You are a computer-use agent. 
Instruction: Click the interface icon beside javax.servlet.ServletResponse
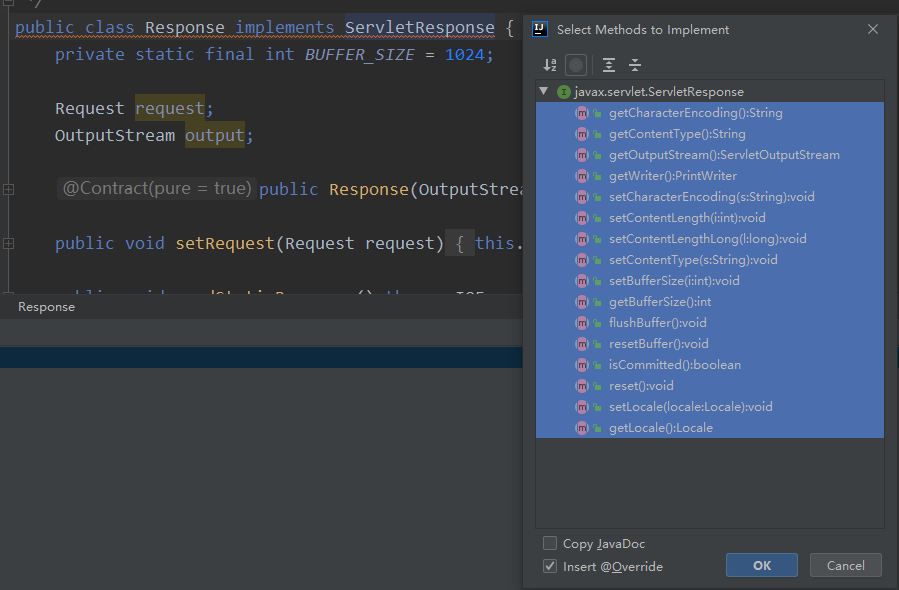tap(564, 92)
